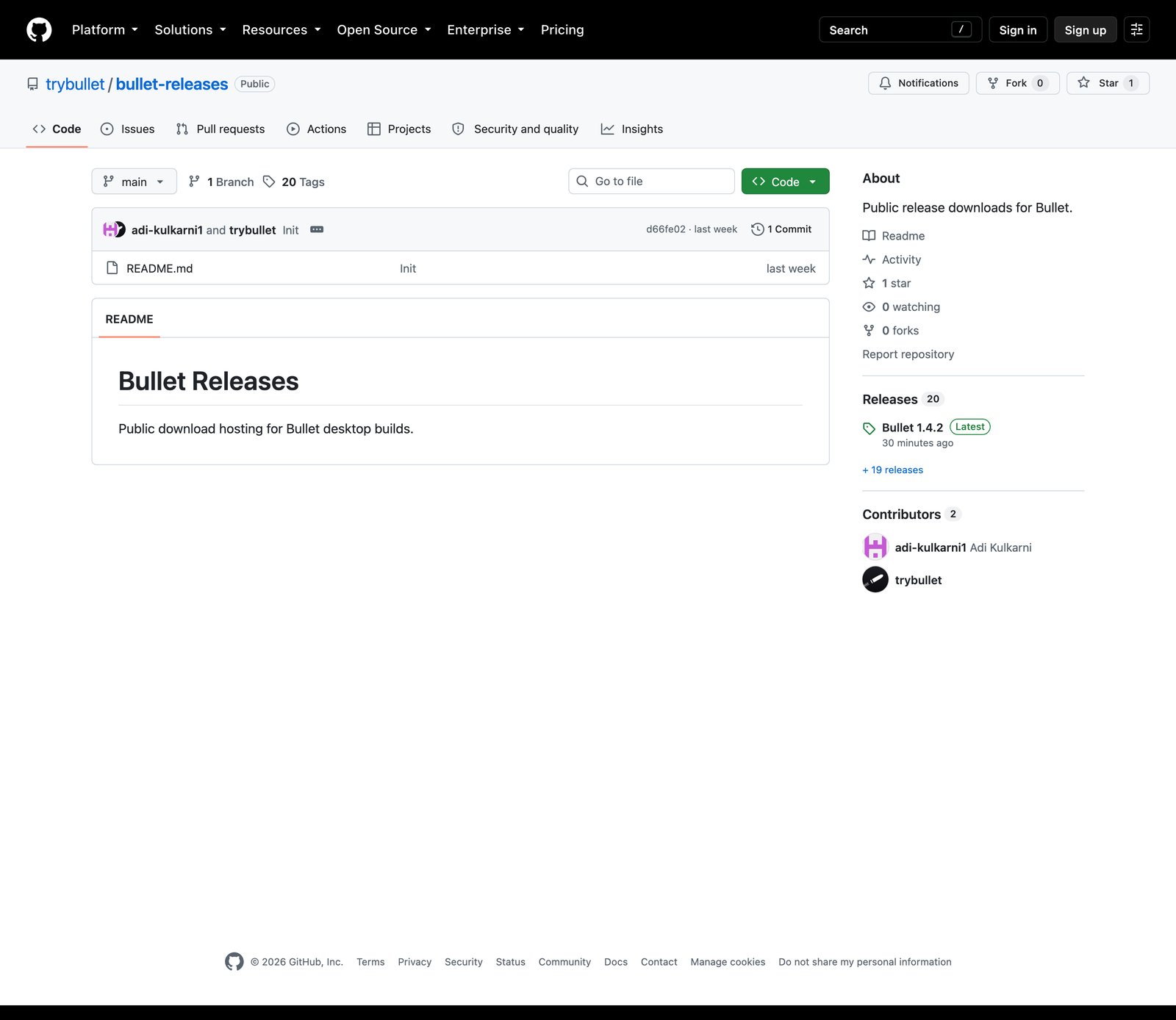
Task: Switch to the Actions tab
Action: [x=317, y=129]
